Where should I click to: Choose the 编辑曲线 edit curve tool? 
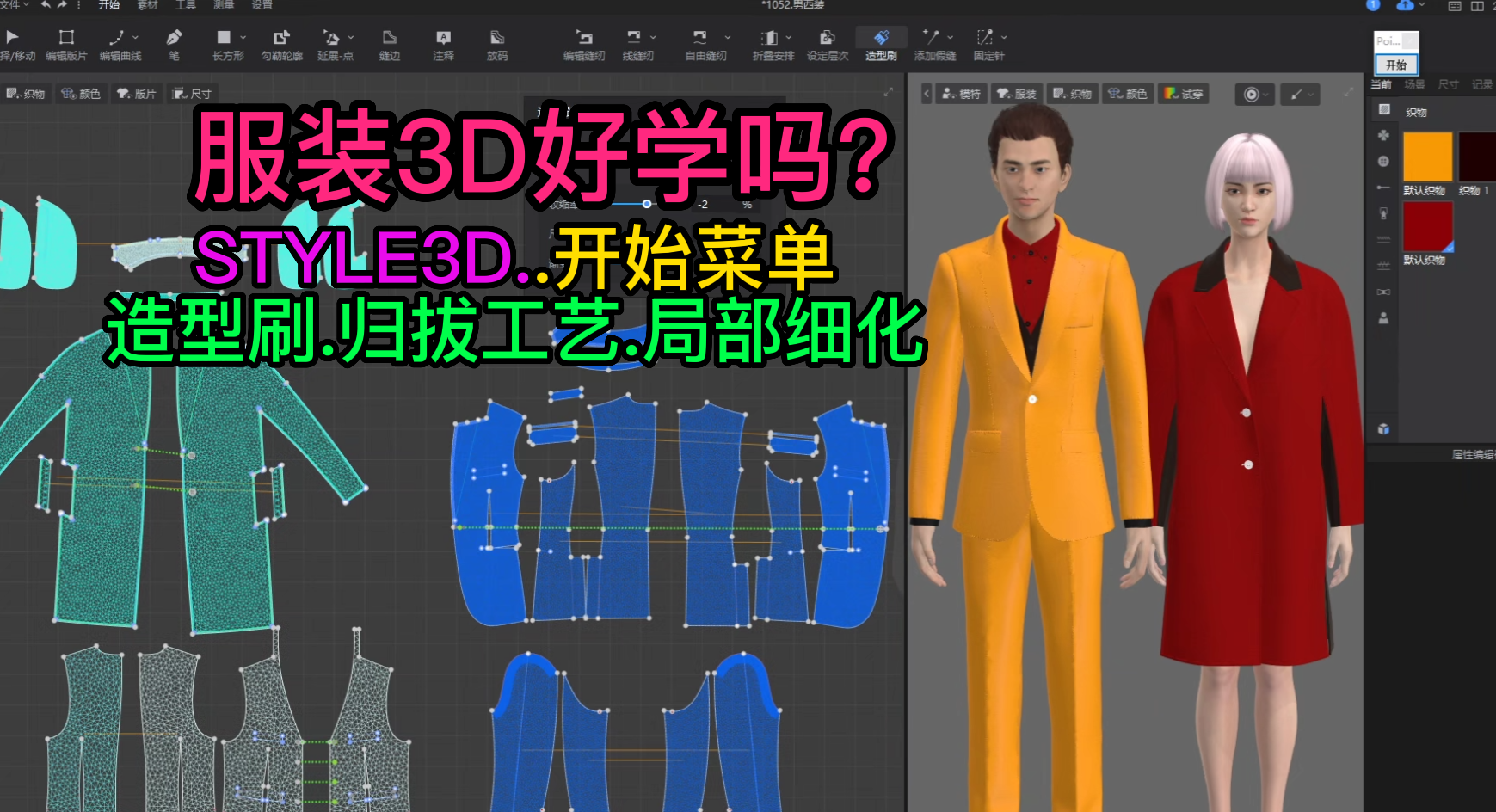[120, 45]
